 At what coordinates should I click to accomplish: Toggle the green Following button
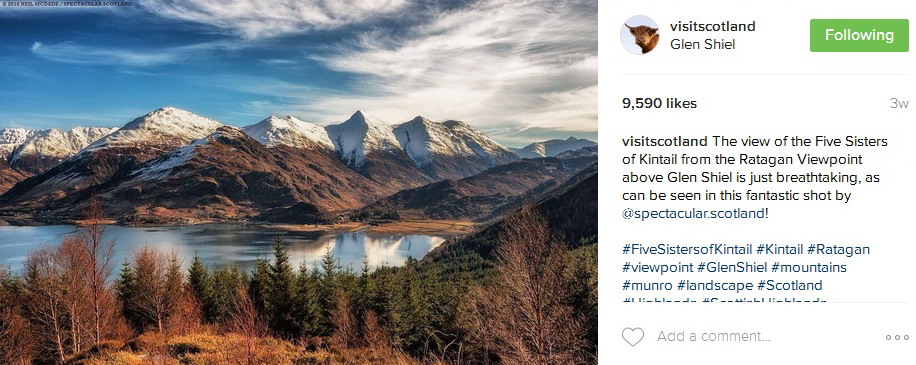[x=859, y=35]
